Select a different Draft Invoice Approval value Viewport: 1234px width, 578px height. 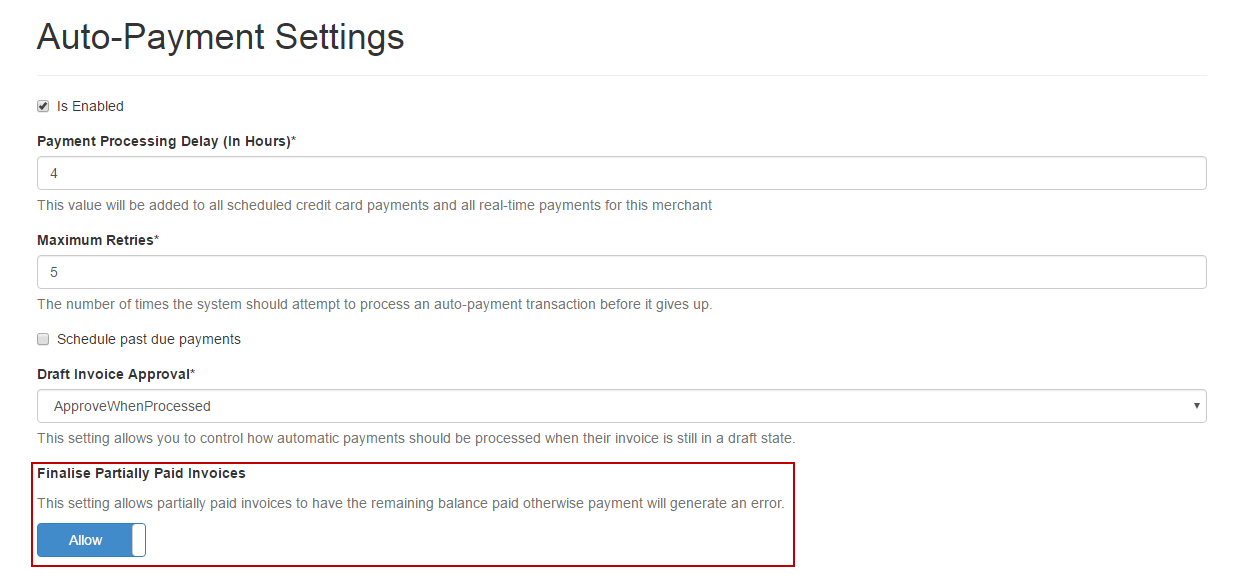click(620, 406)
